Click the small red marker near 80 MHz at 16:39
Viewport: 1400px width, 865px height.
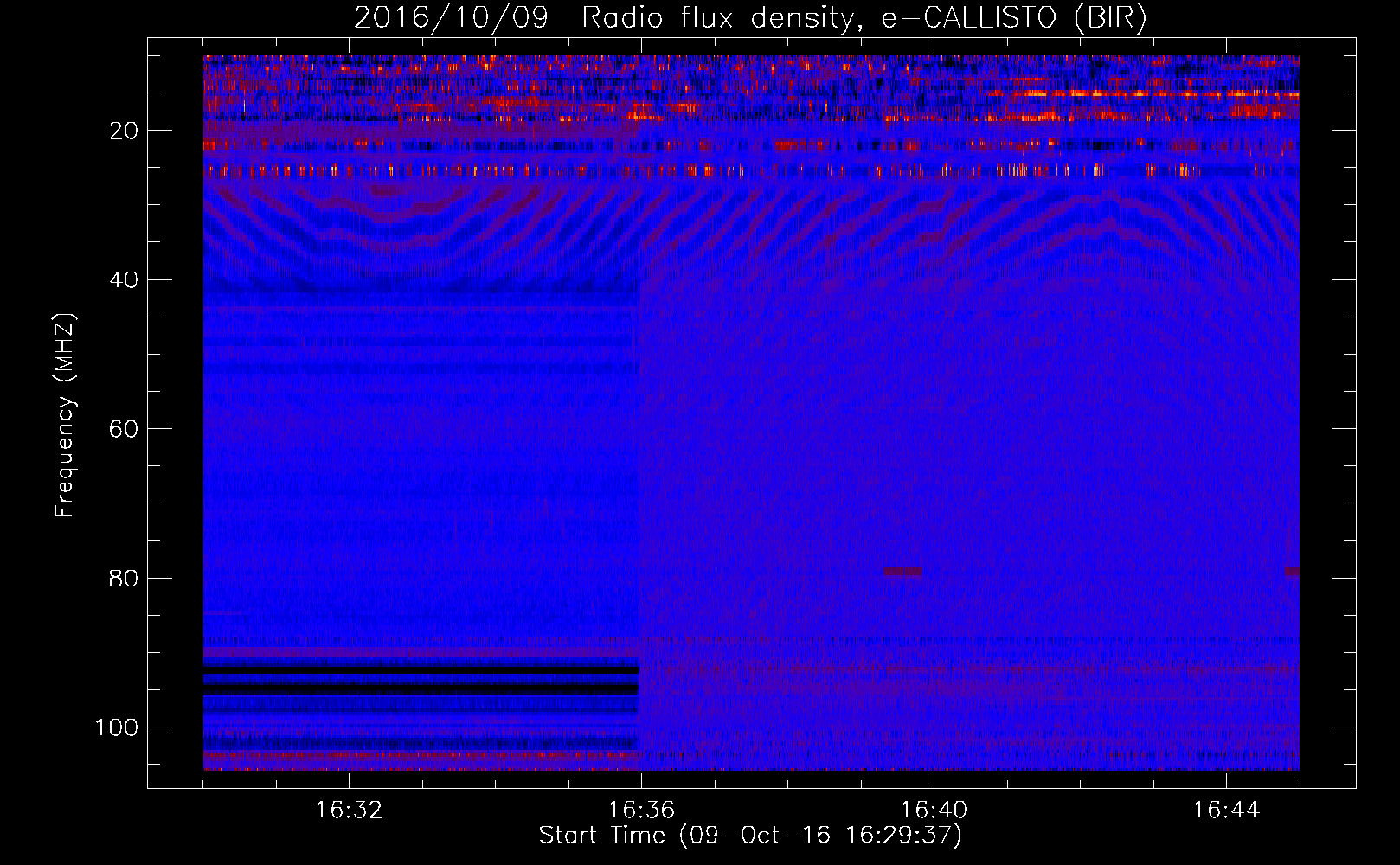(902, 572)
